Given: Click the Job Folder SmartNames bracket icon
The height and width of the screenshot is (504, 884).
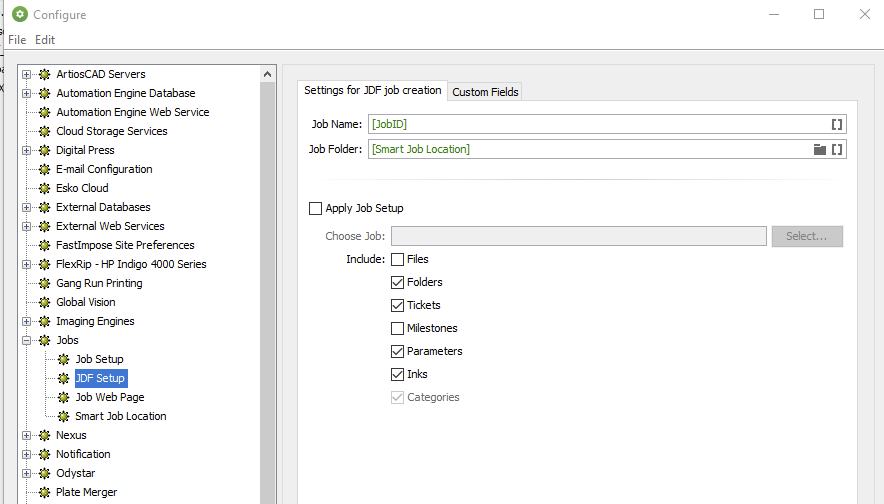Looking at the screenshot, I should pos(837,149).
